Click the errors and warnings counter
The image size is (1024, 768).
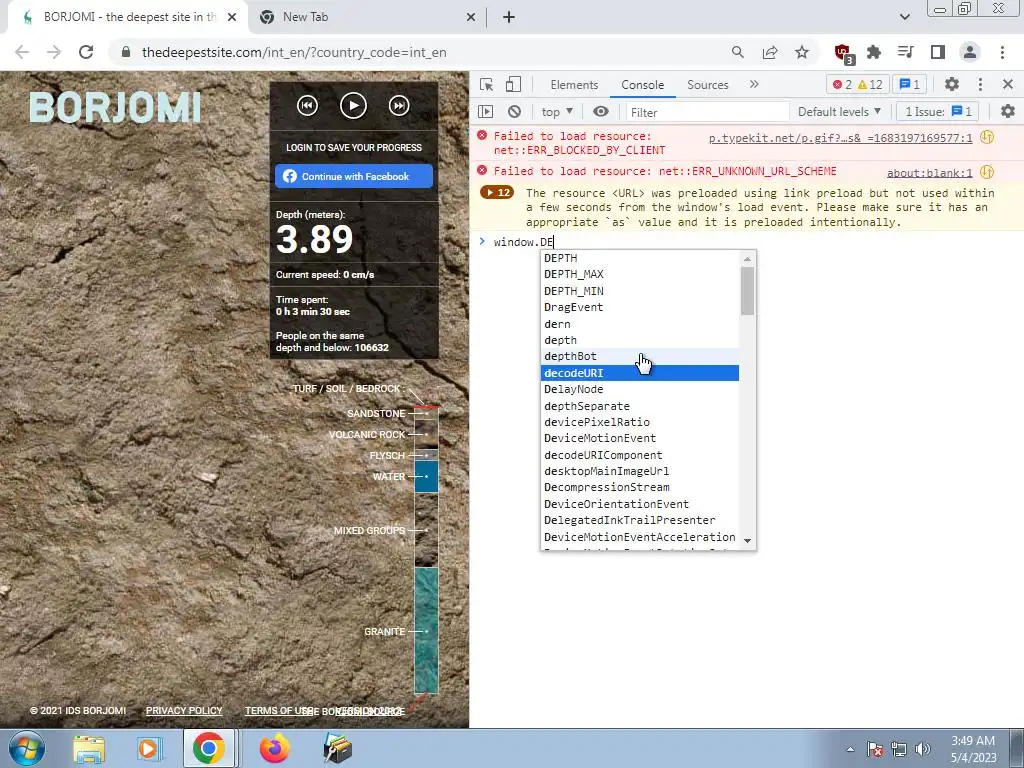[x=858, y=85]
